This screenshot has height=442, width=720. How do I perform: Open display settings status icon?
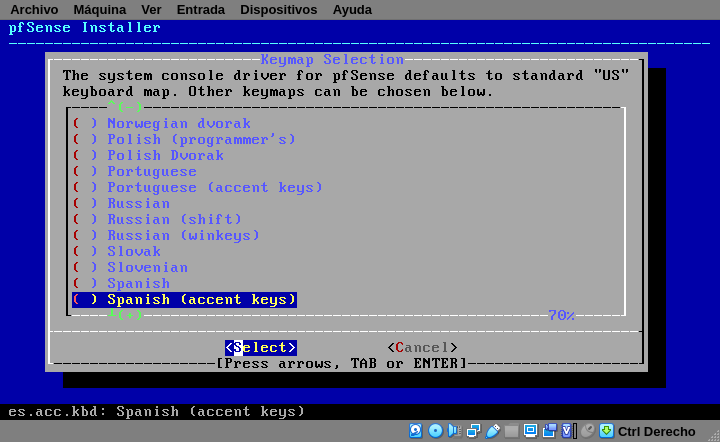tap(530, 431)
